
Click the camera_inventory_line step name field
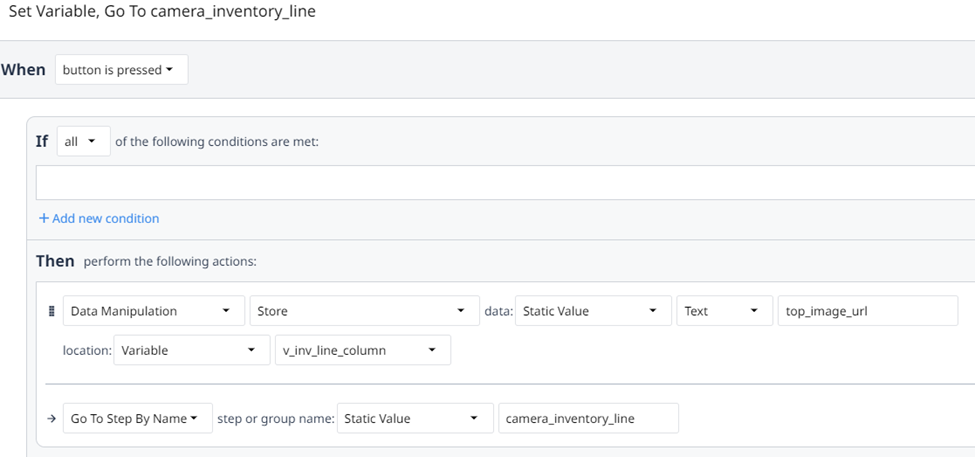point(588,418)
